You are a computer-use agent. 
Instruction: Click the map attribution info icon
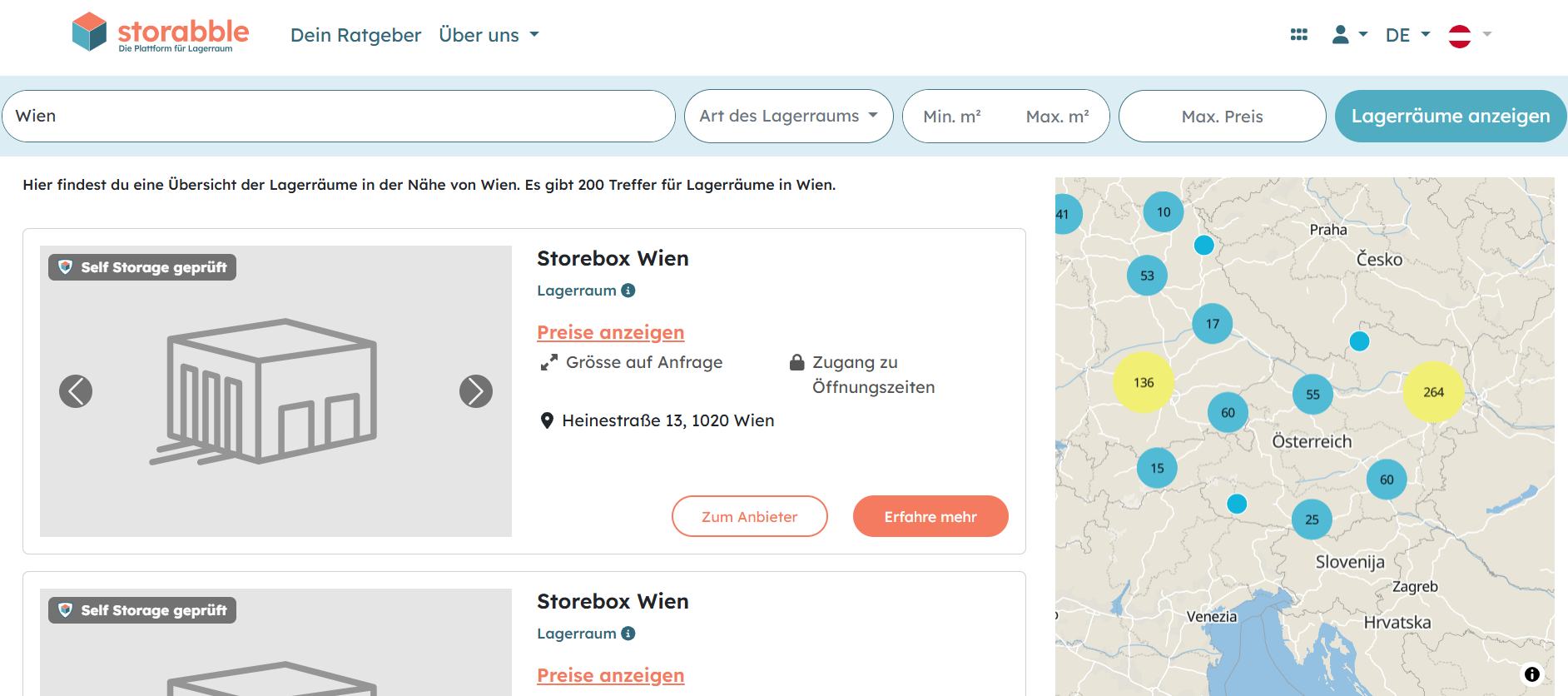coord(1532,674)
